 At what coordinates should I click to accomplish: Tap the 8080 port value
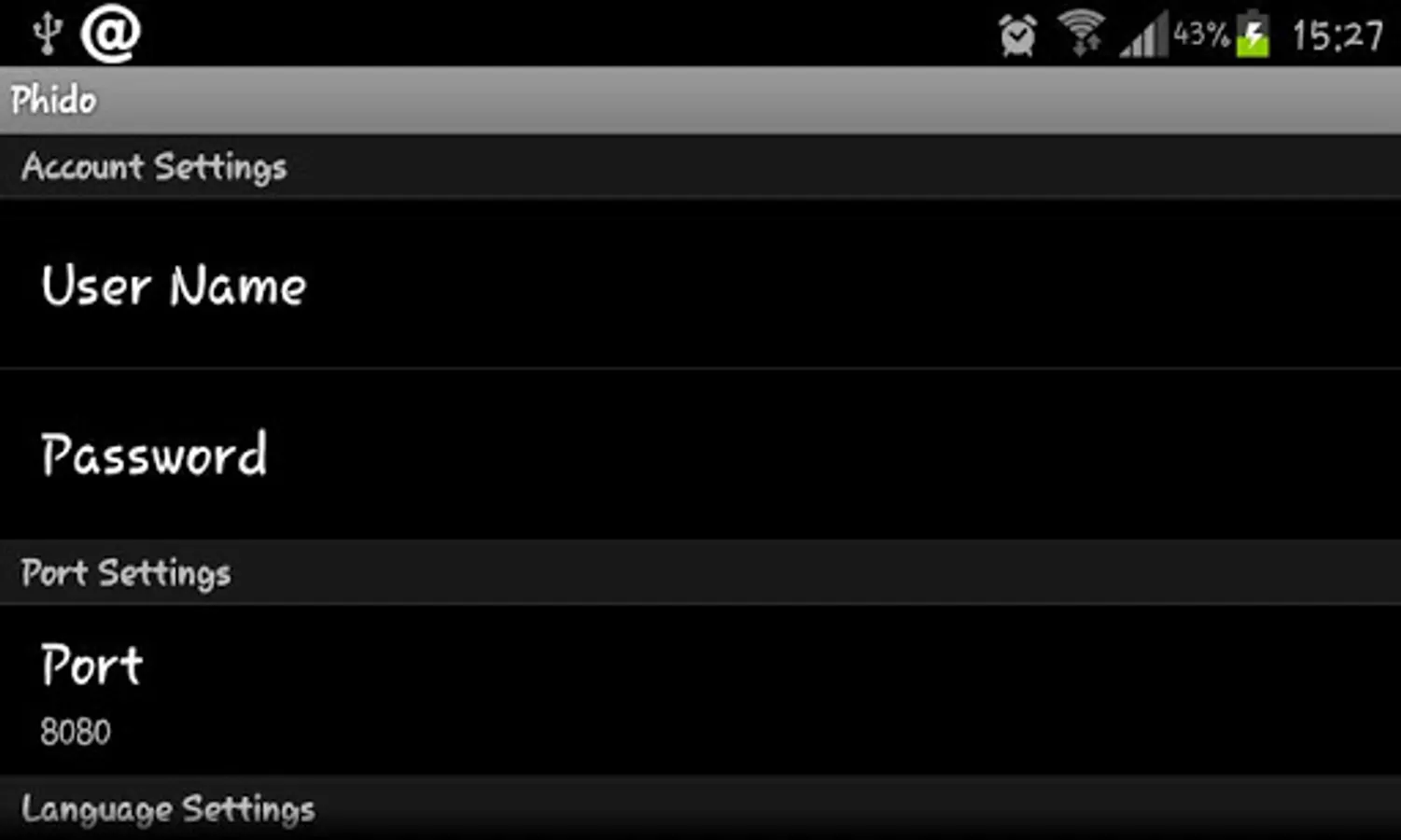76,732
